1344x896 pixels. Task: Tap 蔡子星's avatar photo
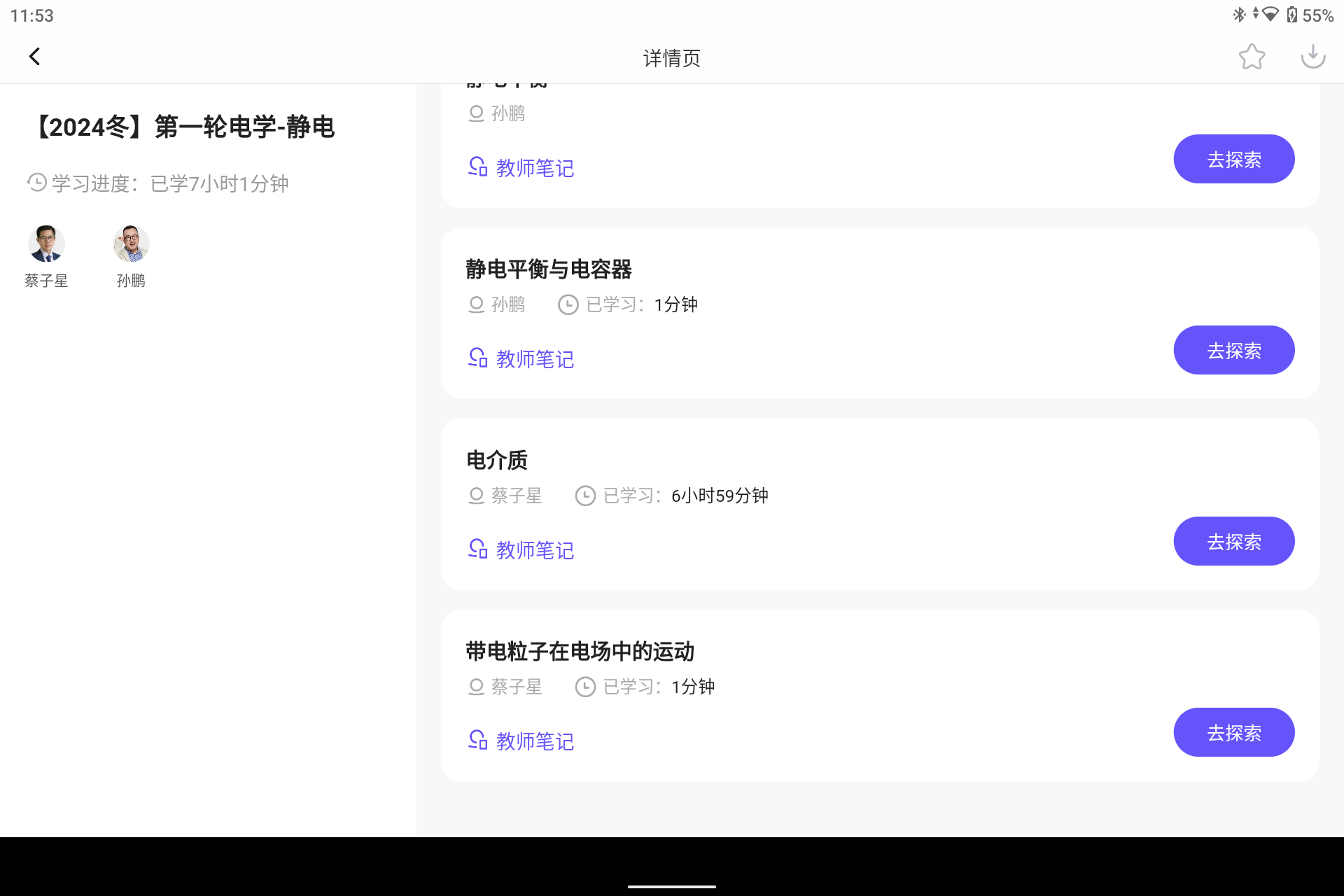coord(45,244)
